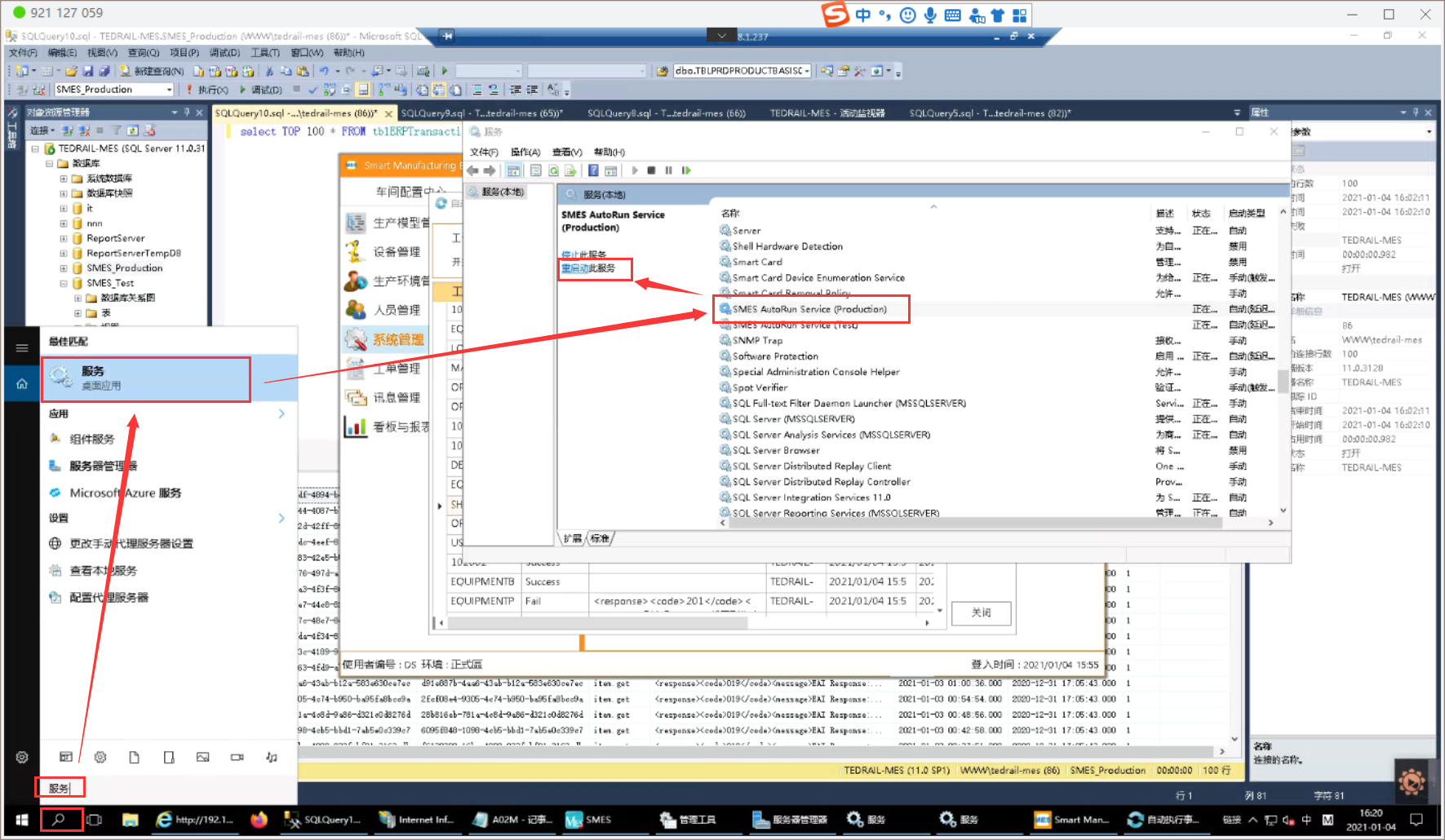Click the Forward arrow in Services toolbar
The image size is (1445, 840).
[490, 170]
